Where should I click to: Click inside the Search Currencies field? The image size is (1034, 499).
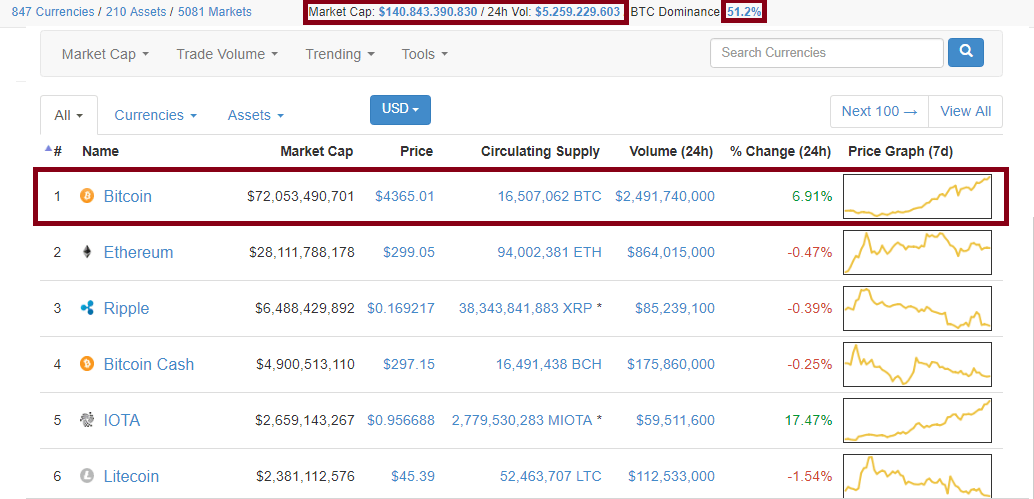pos(826,52)
